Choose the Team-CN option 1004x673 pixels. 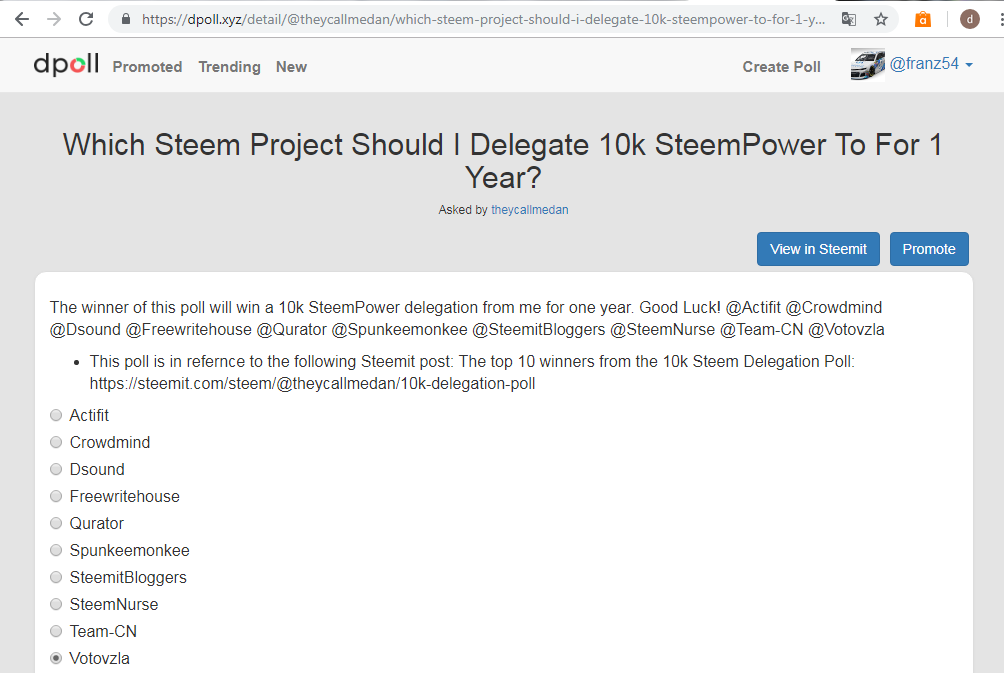click(x=56, y=631)
